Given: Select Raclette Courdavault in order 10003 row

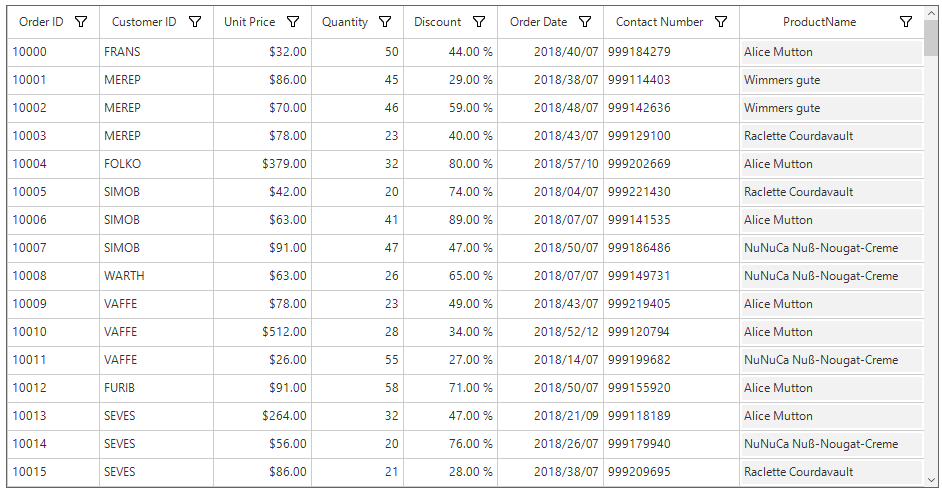Looking at the screenshot, I should 832,136.
